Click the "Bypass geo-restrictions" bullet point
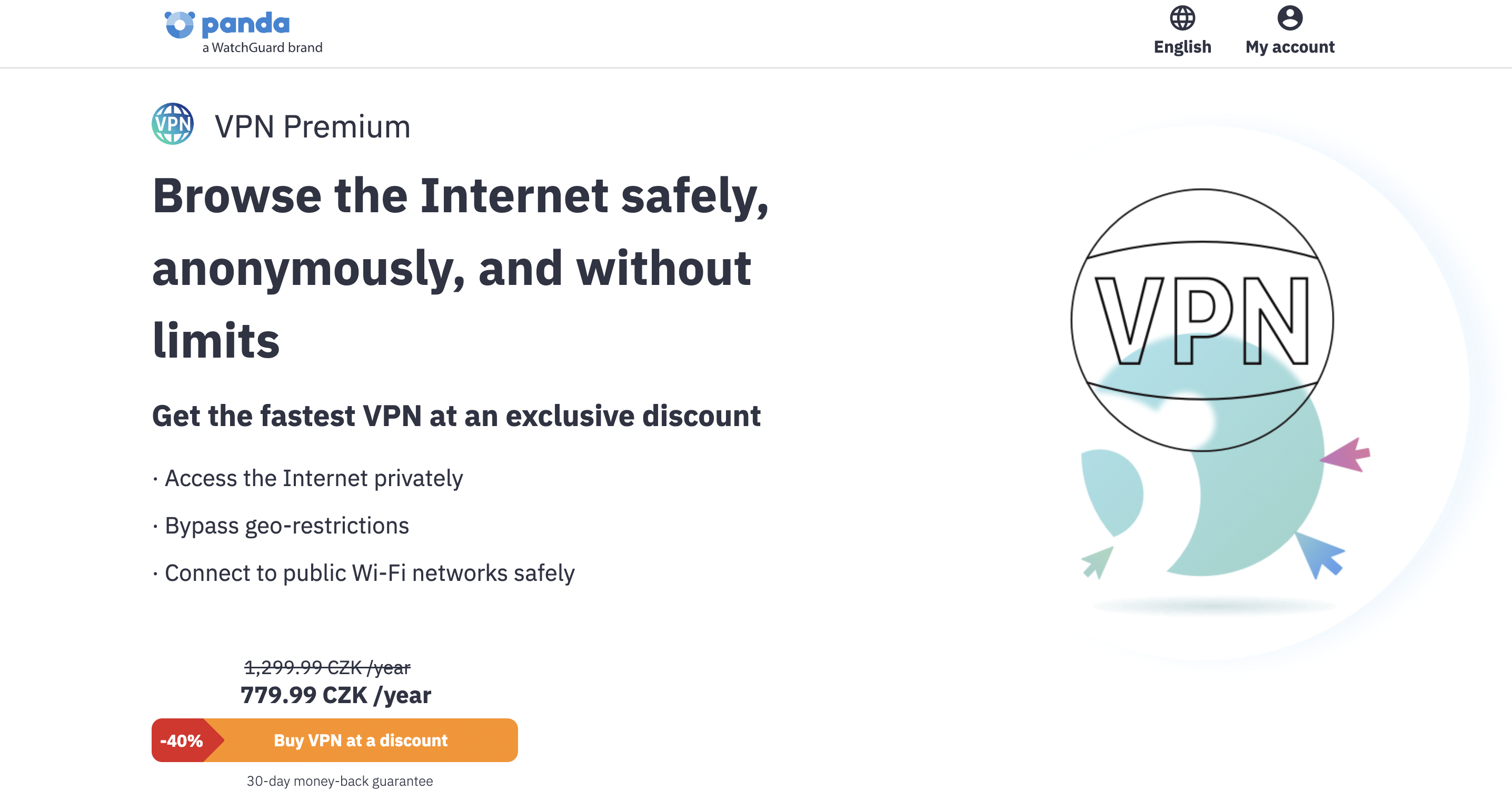Screen dimensions: 1512x790 pyautogui.click(x=286, y=526)
